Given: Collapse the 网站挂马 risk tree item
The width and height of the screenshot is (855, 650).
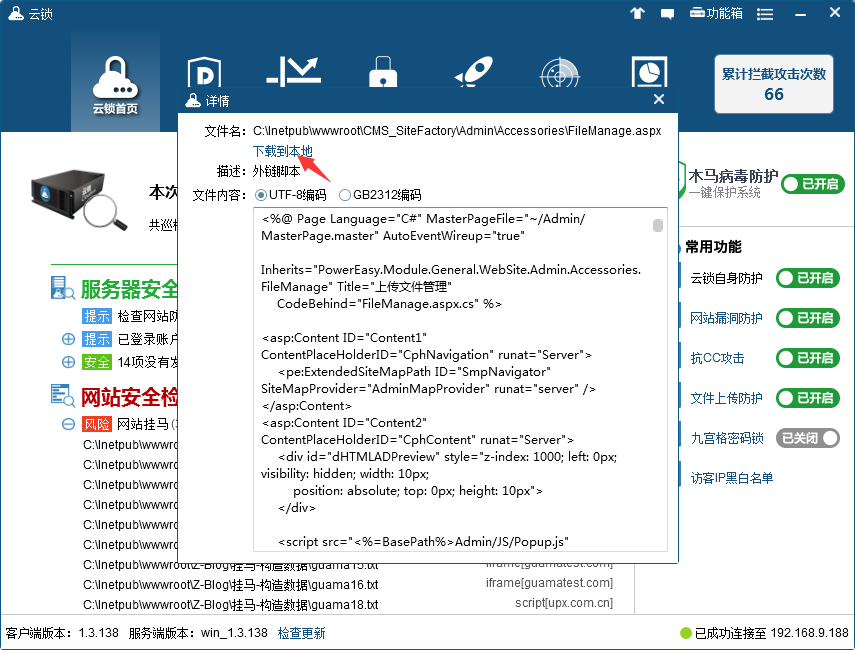Looking at the screenshot, I should point(68,424).
